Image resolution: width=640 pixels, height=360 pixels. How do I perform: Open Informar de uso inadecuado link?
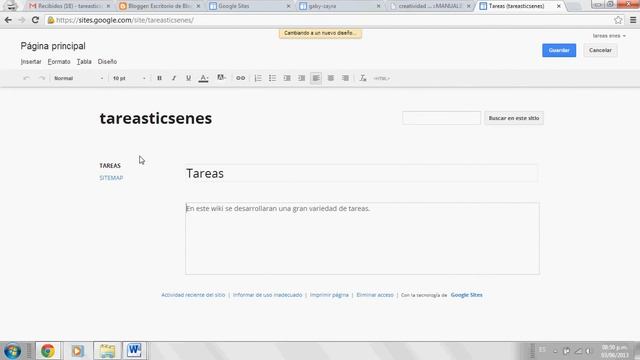(x=267, y=295)
